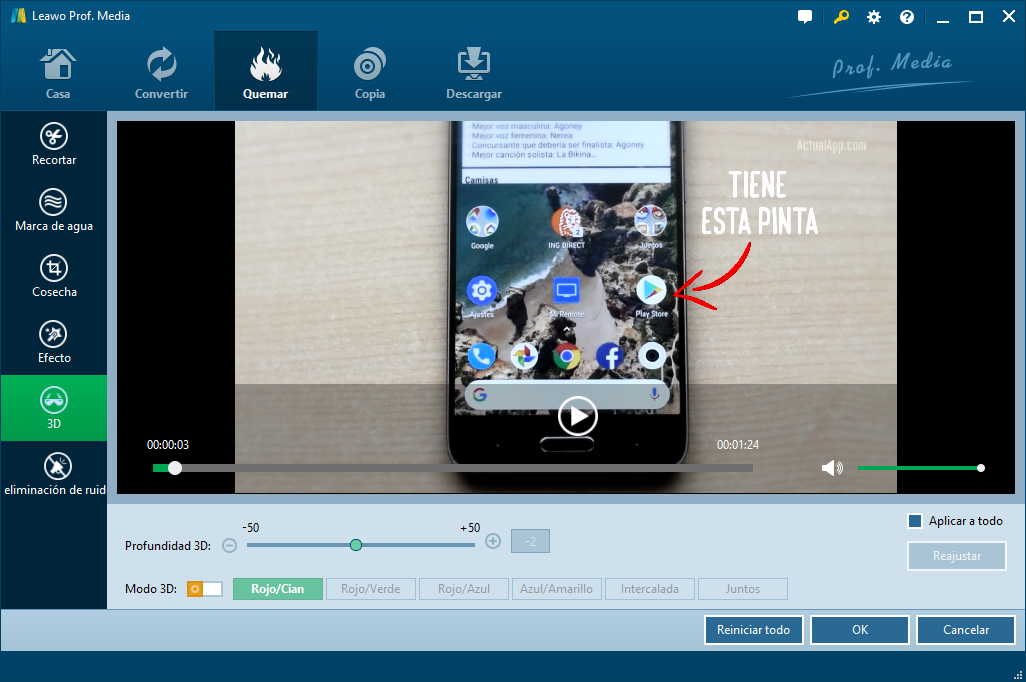Open the key registration icon

pyautogui.click(x=841, y=16)
